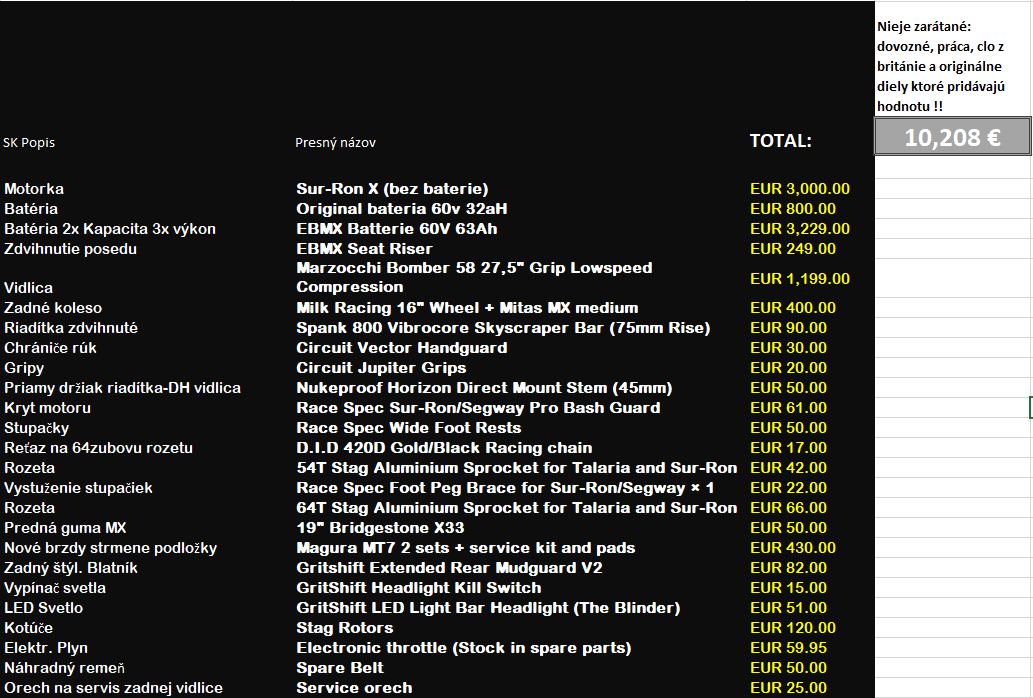Select the 'Gripy' cell
The height and width of the screenshot is (698, 1033).
24,368
